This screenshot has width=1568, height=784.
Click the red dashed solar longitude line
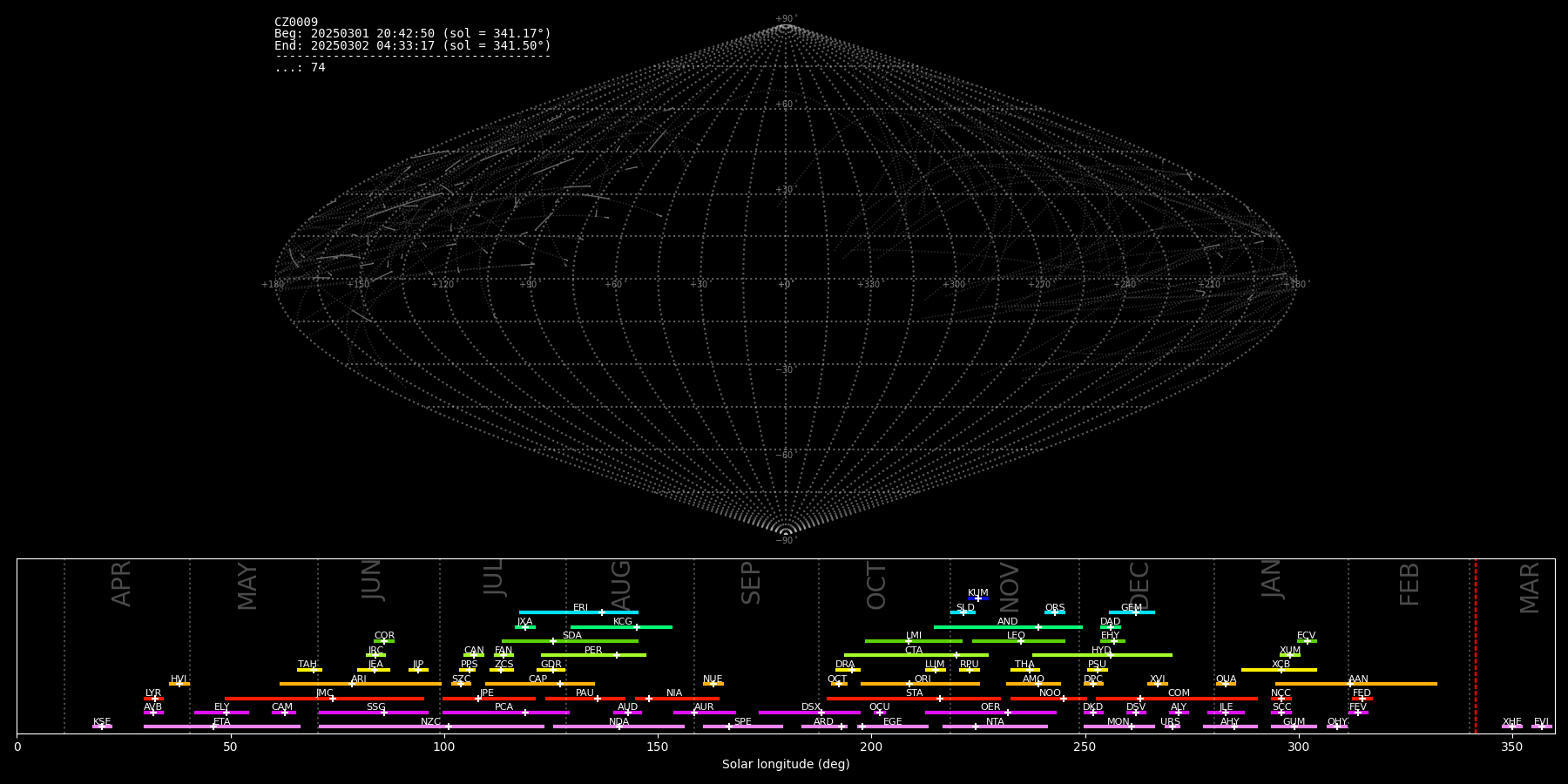(x=1476, y=646)
